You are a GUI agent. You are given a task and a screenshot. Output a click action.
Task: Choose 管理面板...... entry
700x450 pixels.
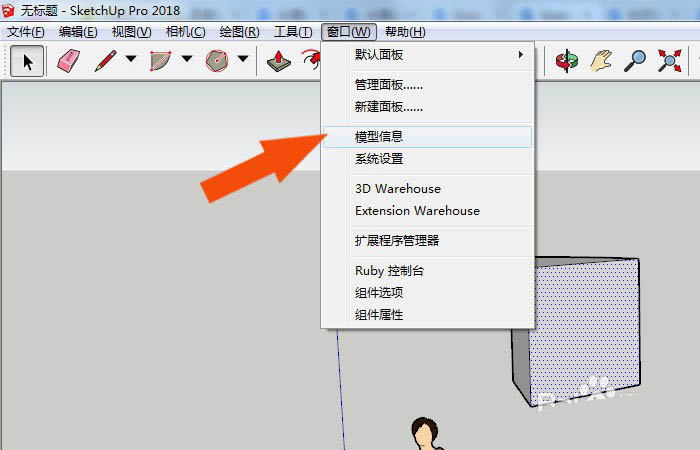(428, 85)
